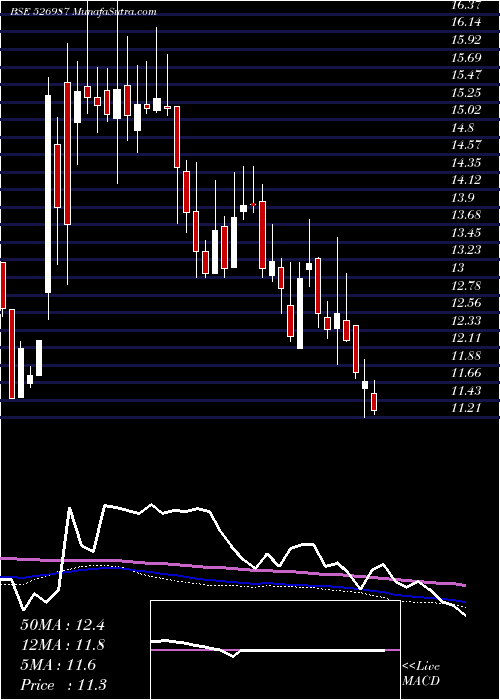Click the 13.45 price axis label
Image resolution: width=500 pixels, height=700 pixels.
pos(466,233)
